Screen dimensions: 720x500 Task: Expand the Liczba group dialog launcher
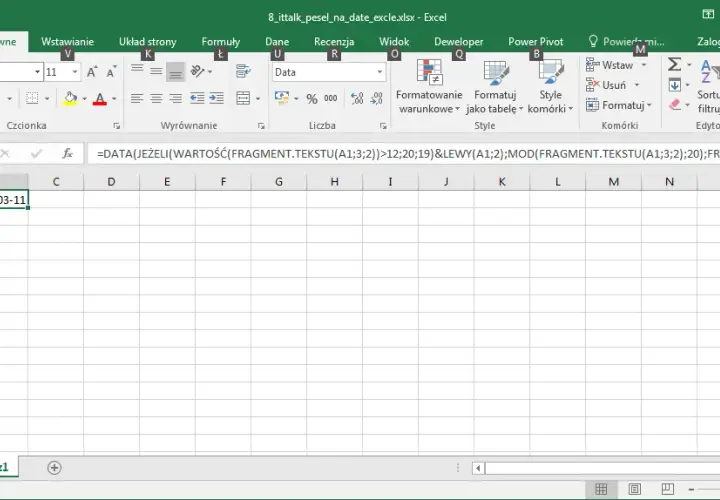point(382,125)
